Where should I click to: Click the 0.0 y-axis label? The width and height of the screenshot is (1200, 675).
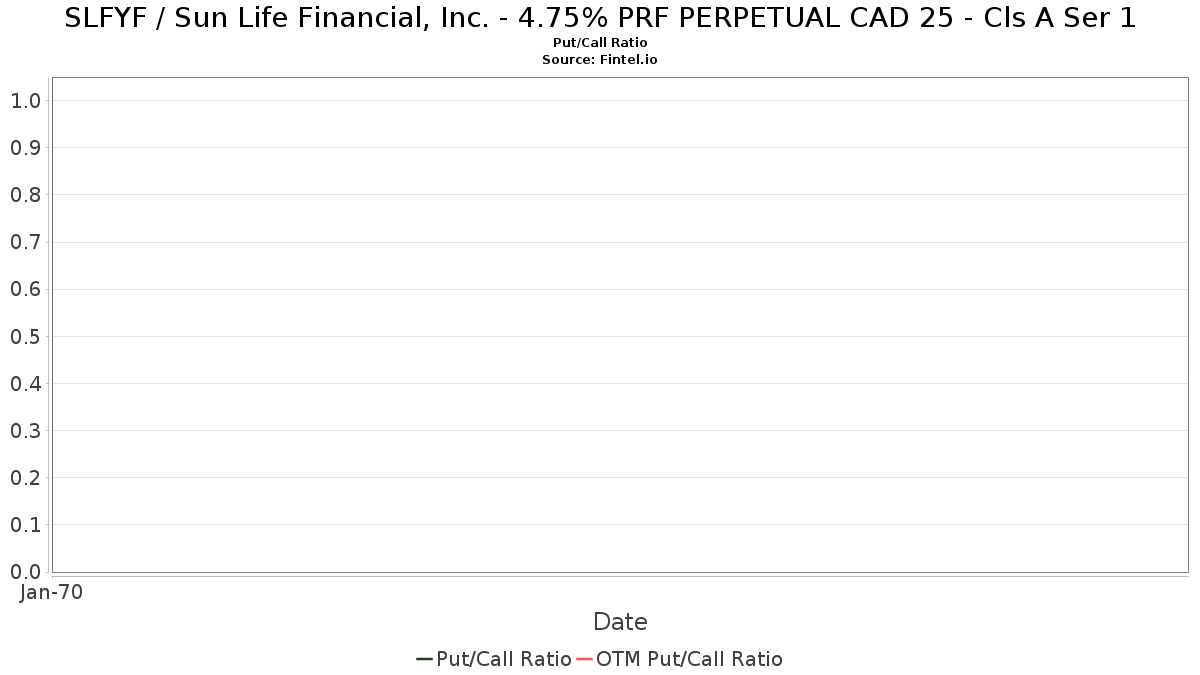25,572
